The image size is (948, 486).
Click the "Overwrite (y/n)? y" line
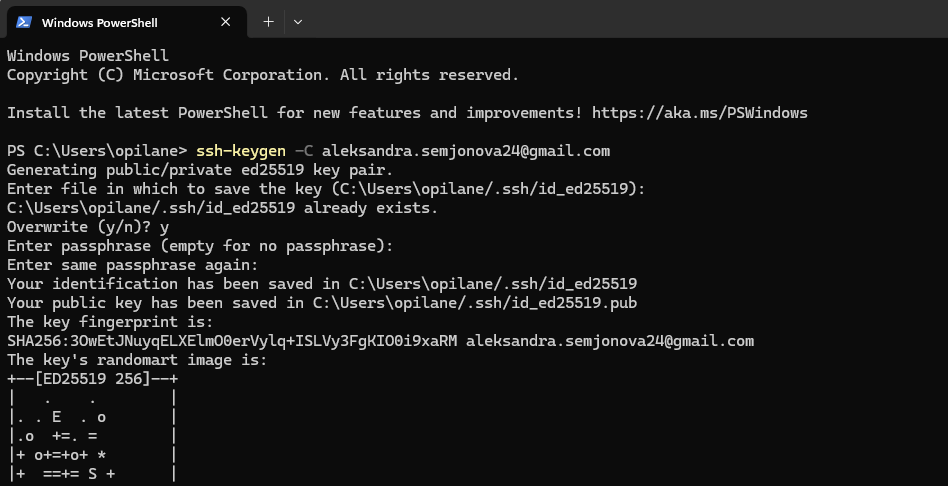click(x=88, y=227)
